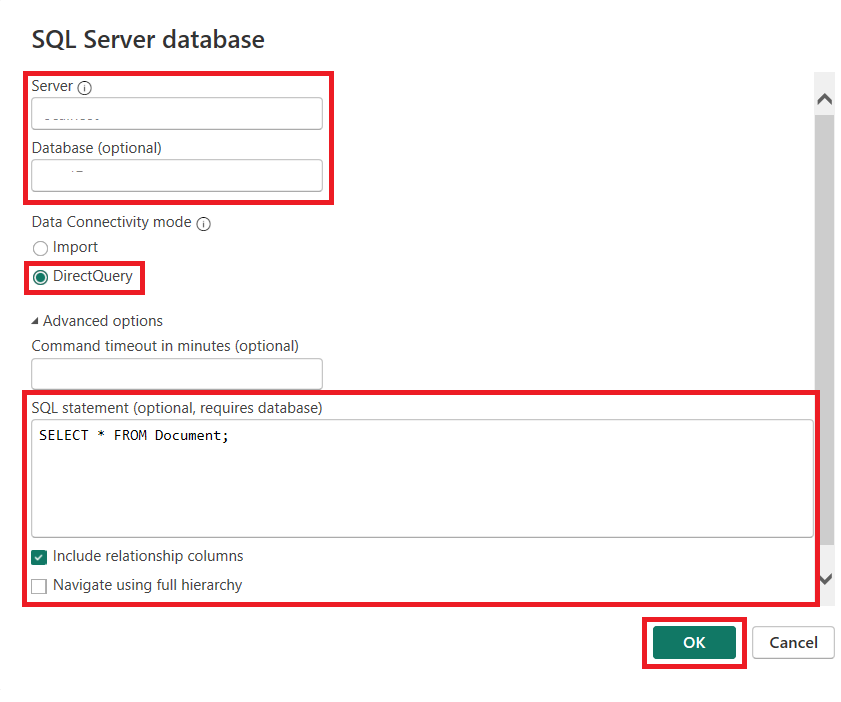Viewport: 841px width, 702px height.
Task: Focus the Server input field
Action: [x=177, y=113]
